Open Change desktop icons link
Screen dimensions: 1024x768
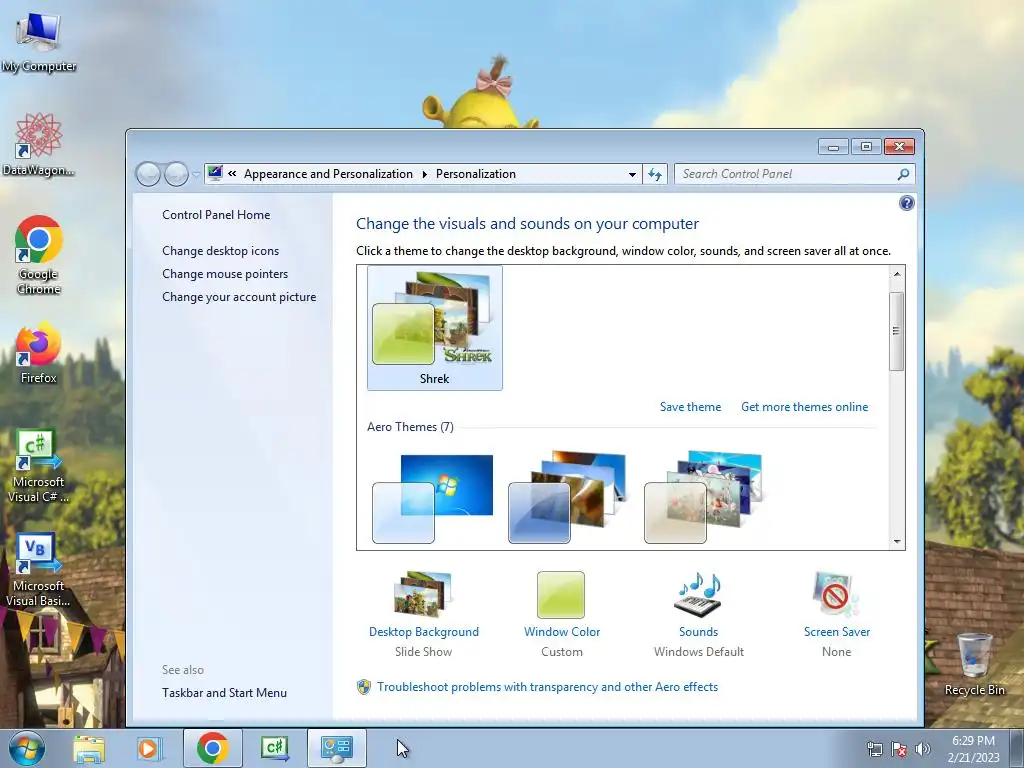[221, 251]
